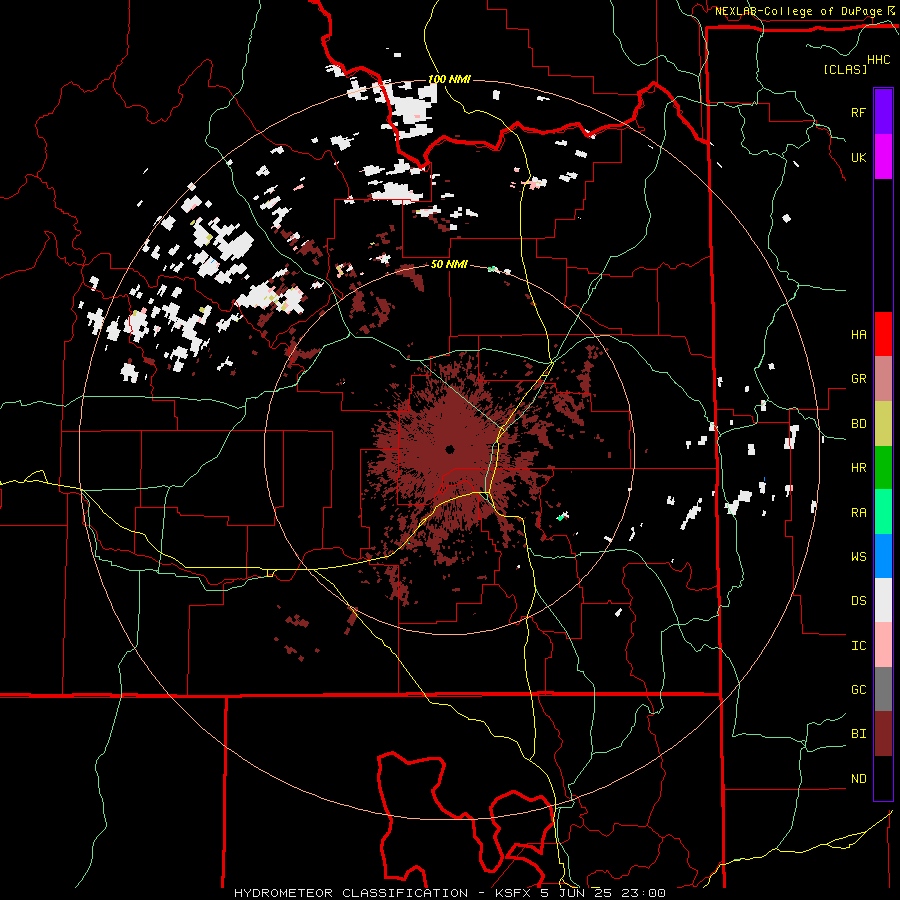The height and width of the screenshot is (900, 900).
Task: Click the 'HHC' product code text
Action: point(878,60)
